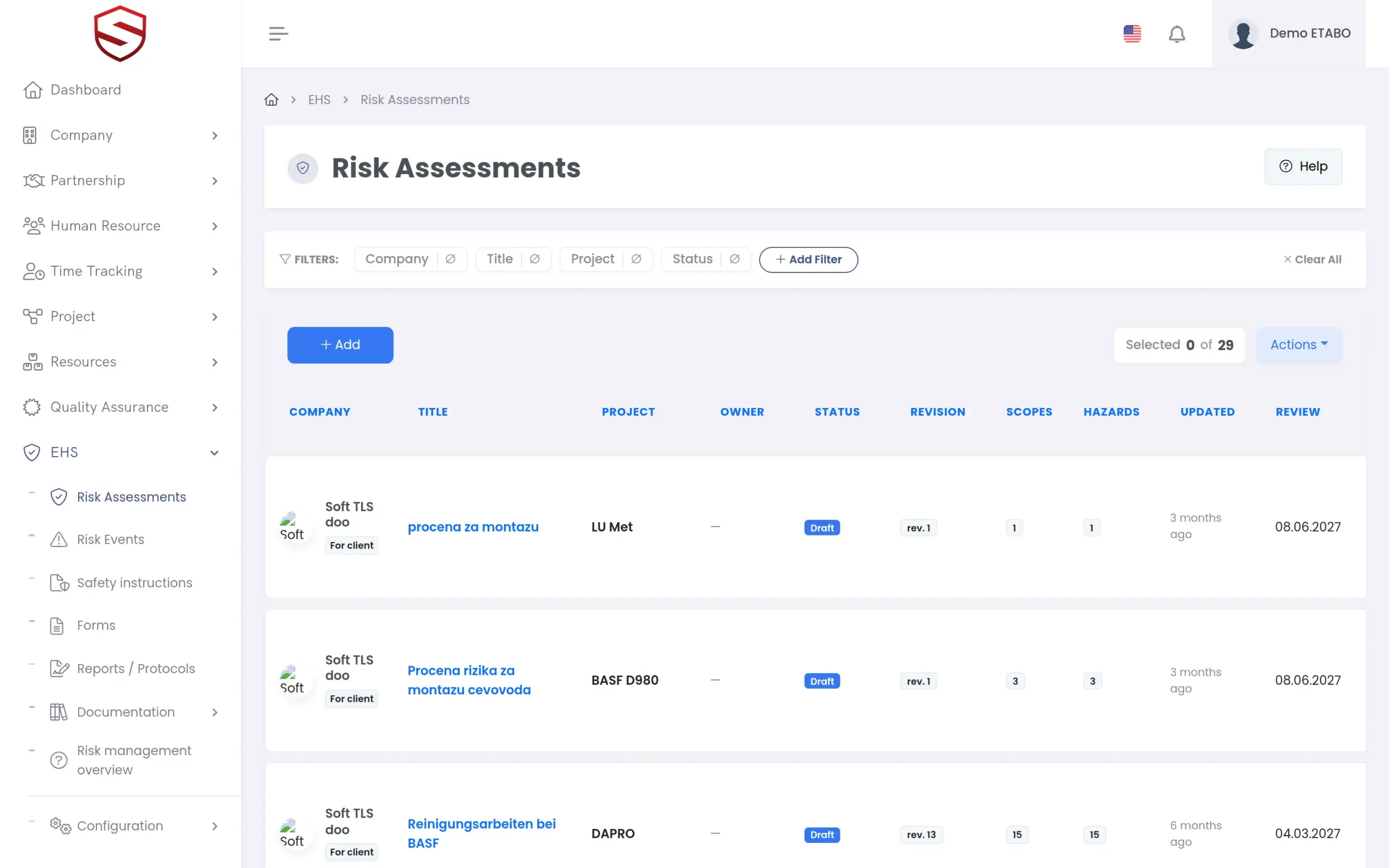Click Risk Events warning triangle icon
1389x868 pixels.
tap(59, 539)
